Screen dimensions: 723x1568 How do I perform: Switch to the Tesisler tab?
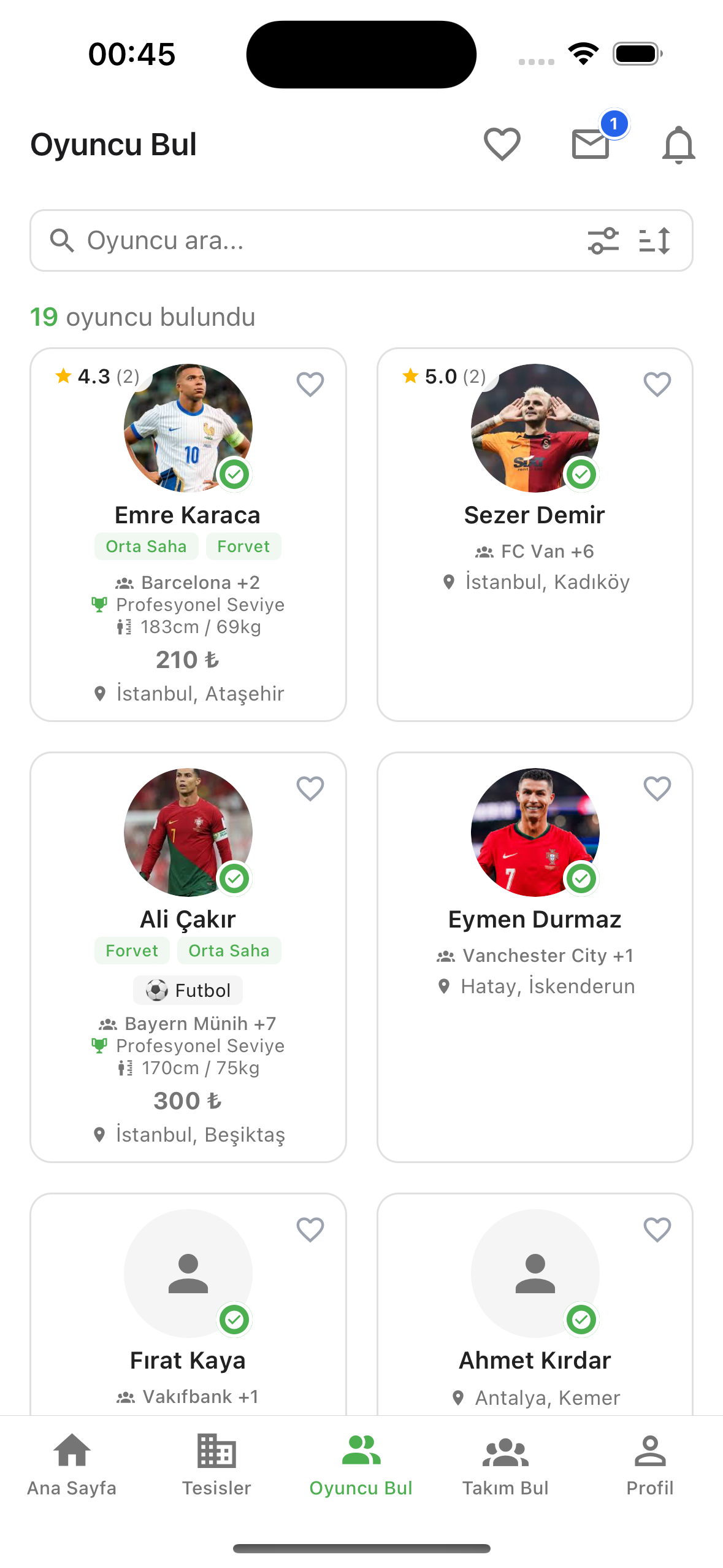pos(216,1464)
